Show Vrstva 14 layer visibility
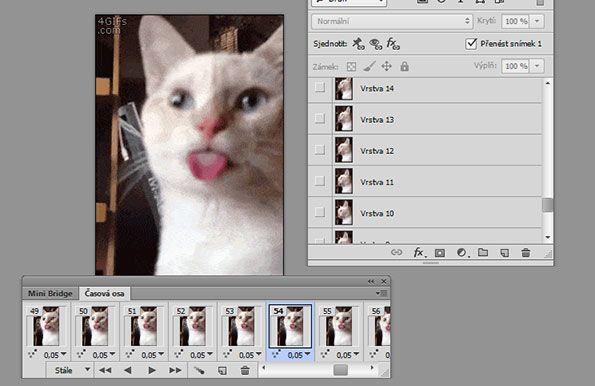 coord(320,88)
